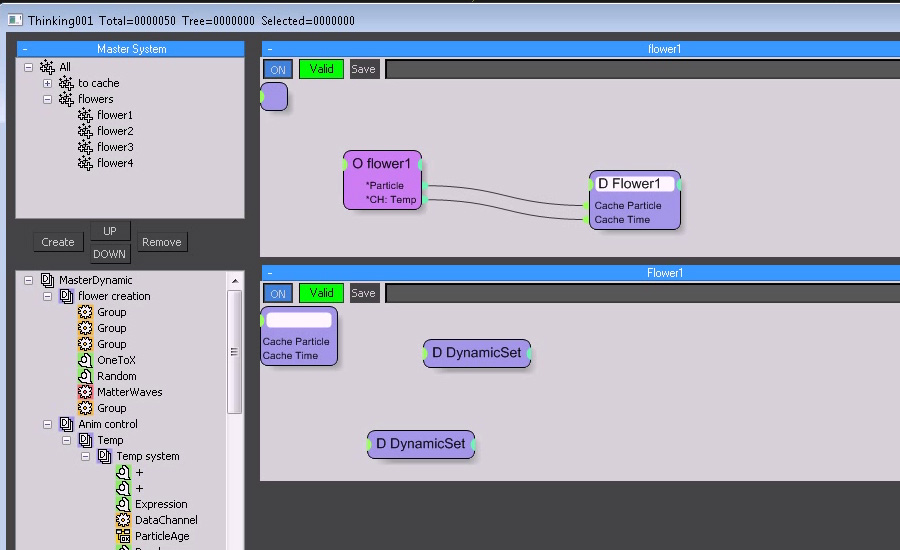Select flower4 in the Master System tree
The image size is (900, 550).
click(115, 164)
